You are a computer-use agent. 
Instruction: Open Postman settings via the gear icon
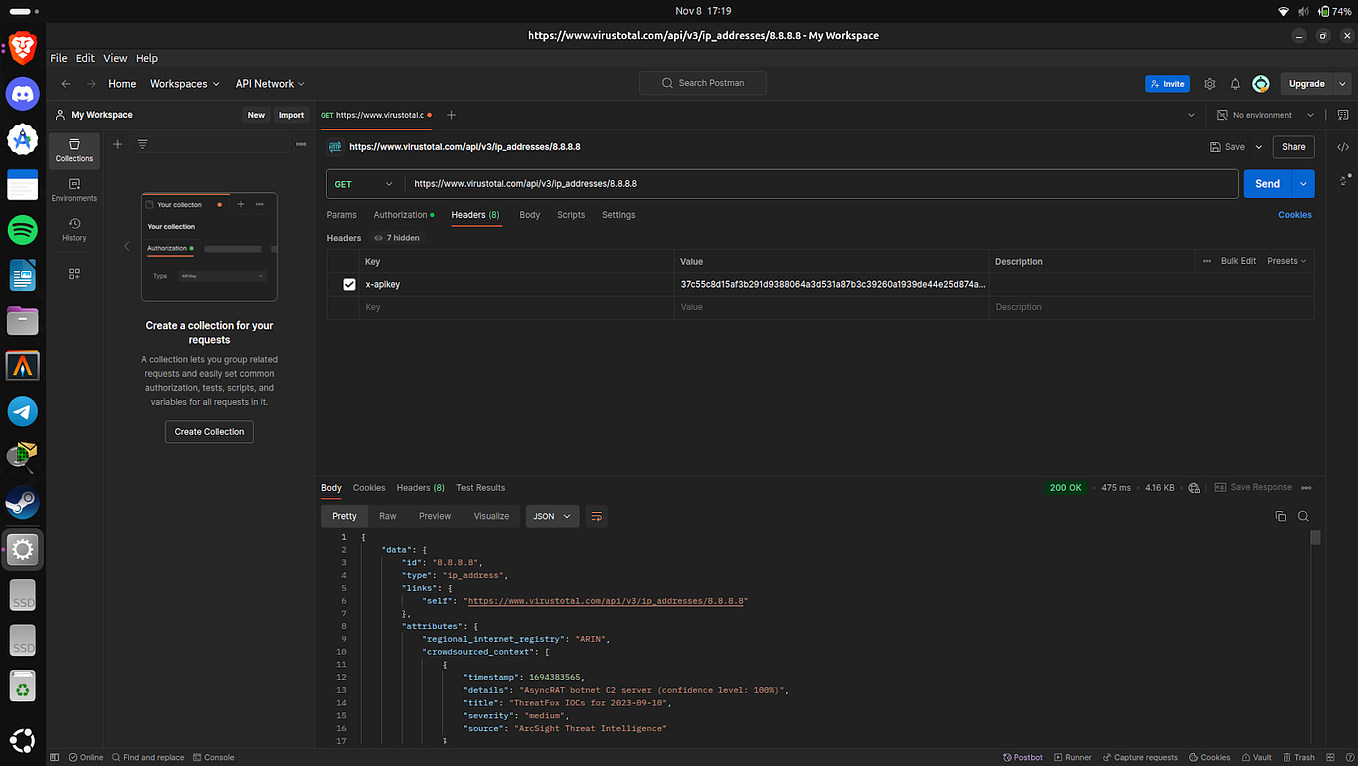(1209, 84)
